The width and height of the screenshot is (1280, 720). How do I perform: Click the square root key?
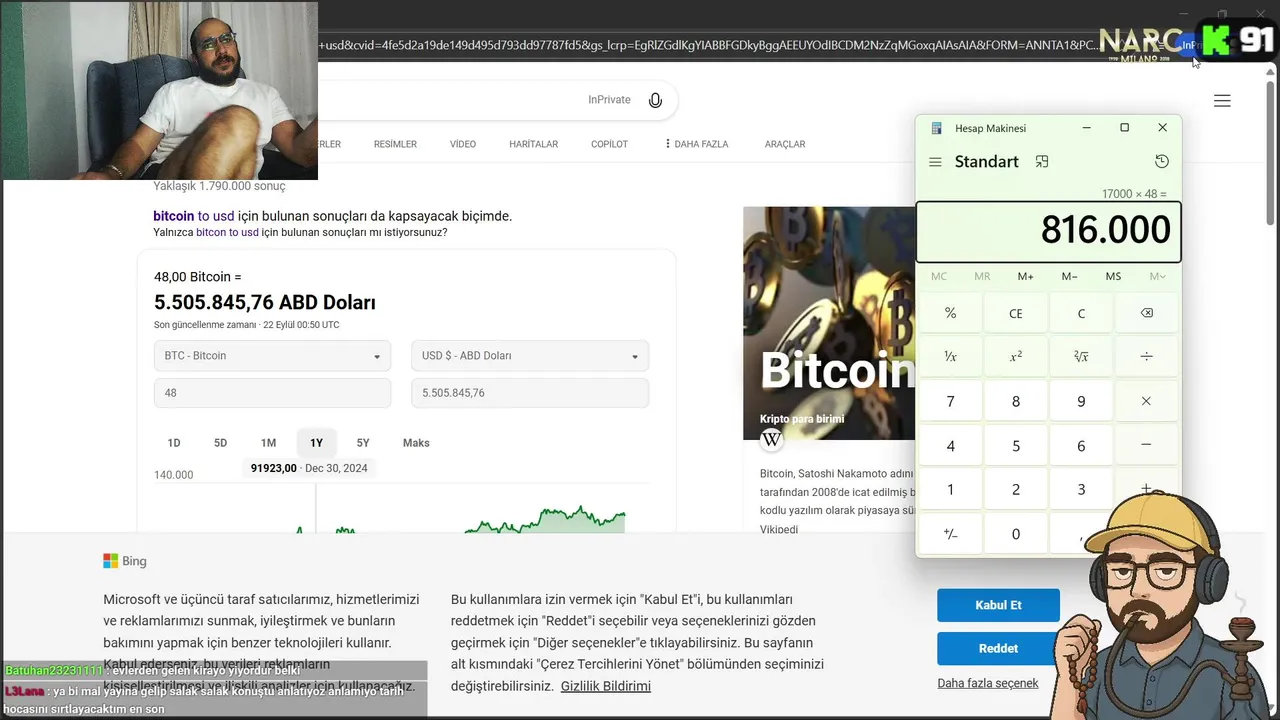(1081, 357)
